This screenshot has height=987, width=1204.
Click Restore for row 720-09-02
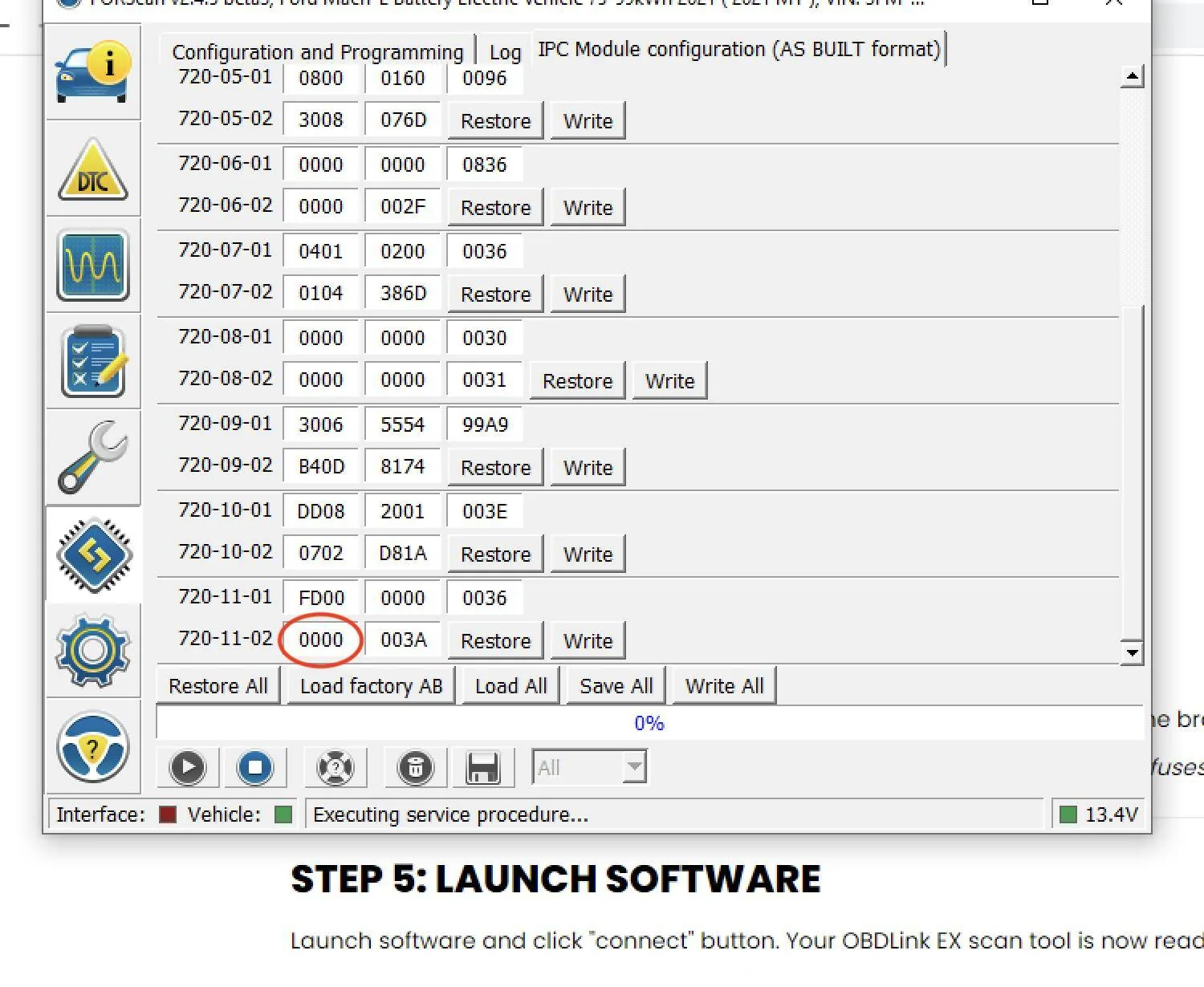tap(496, 468)
